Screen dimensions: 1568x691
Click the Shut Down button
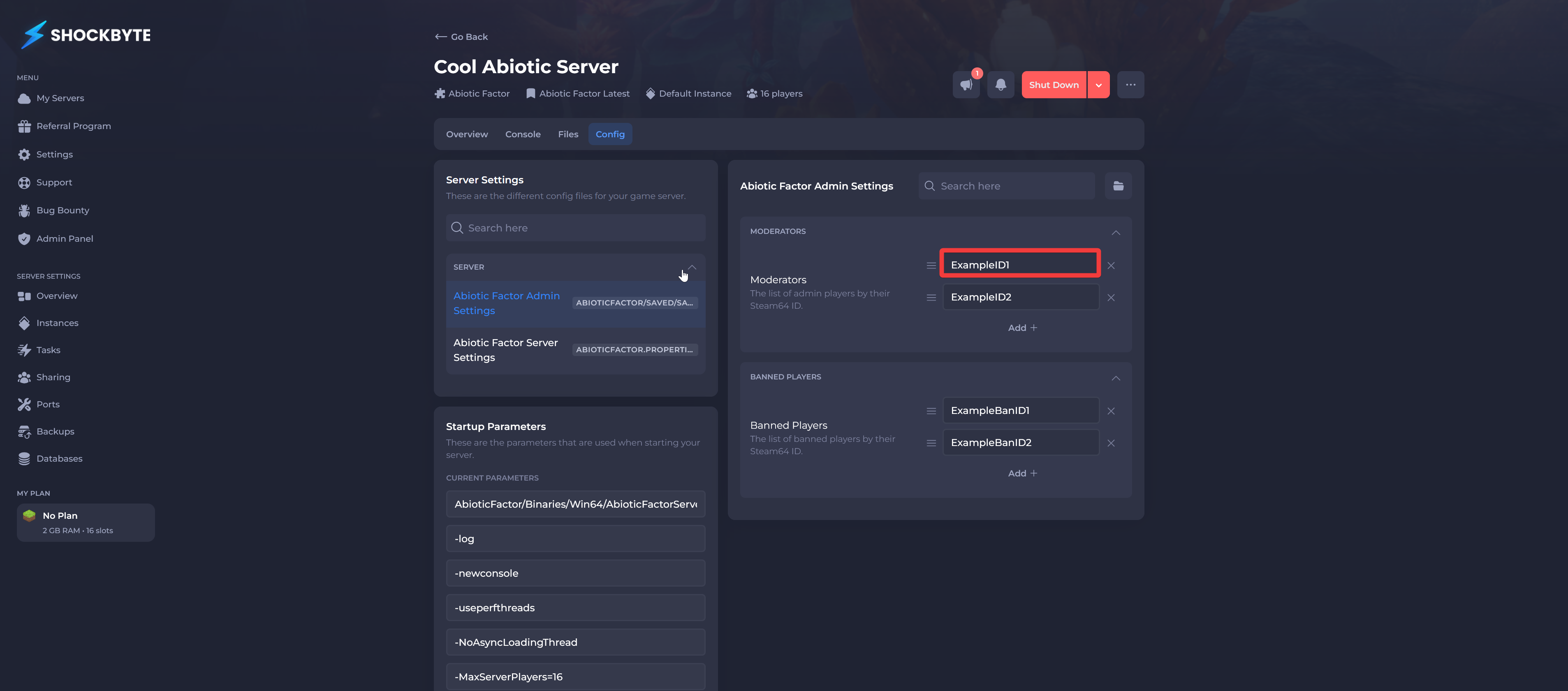click(x=1054, y=85)
